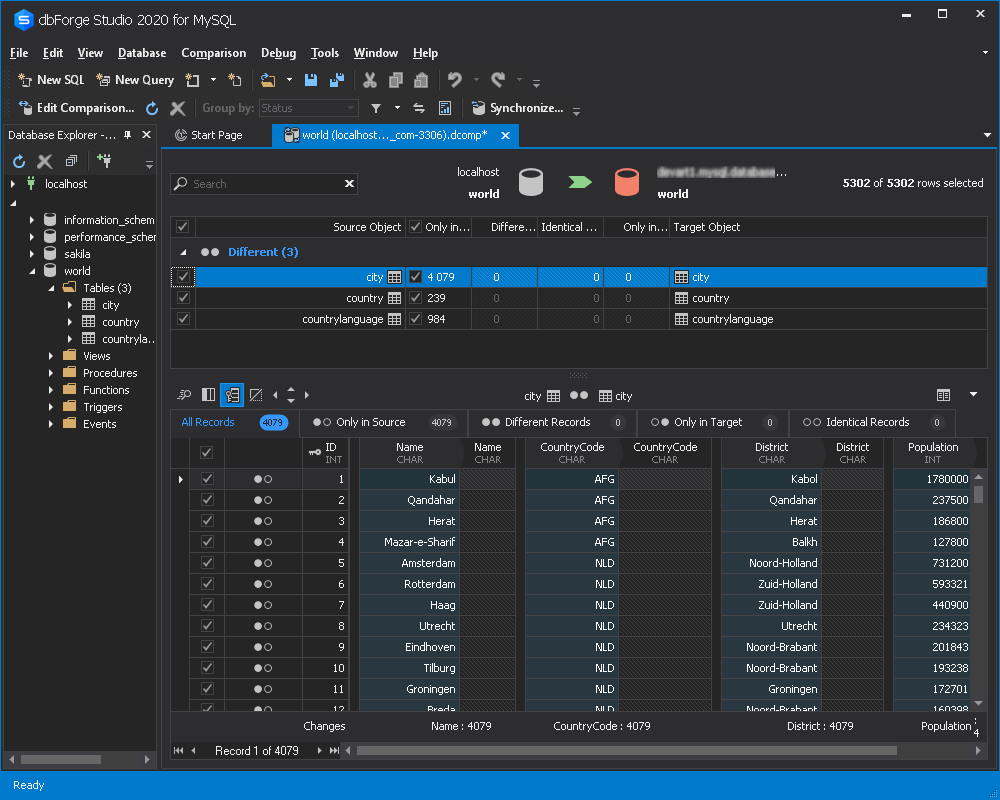The image size is (1000, 800).
Task: Click the new connection plug icon
Action: coord(104,161)
